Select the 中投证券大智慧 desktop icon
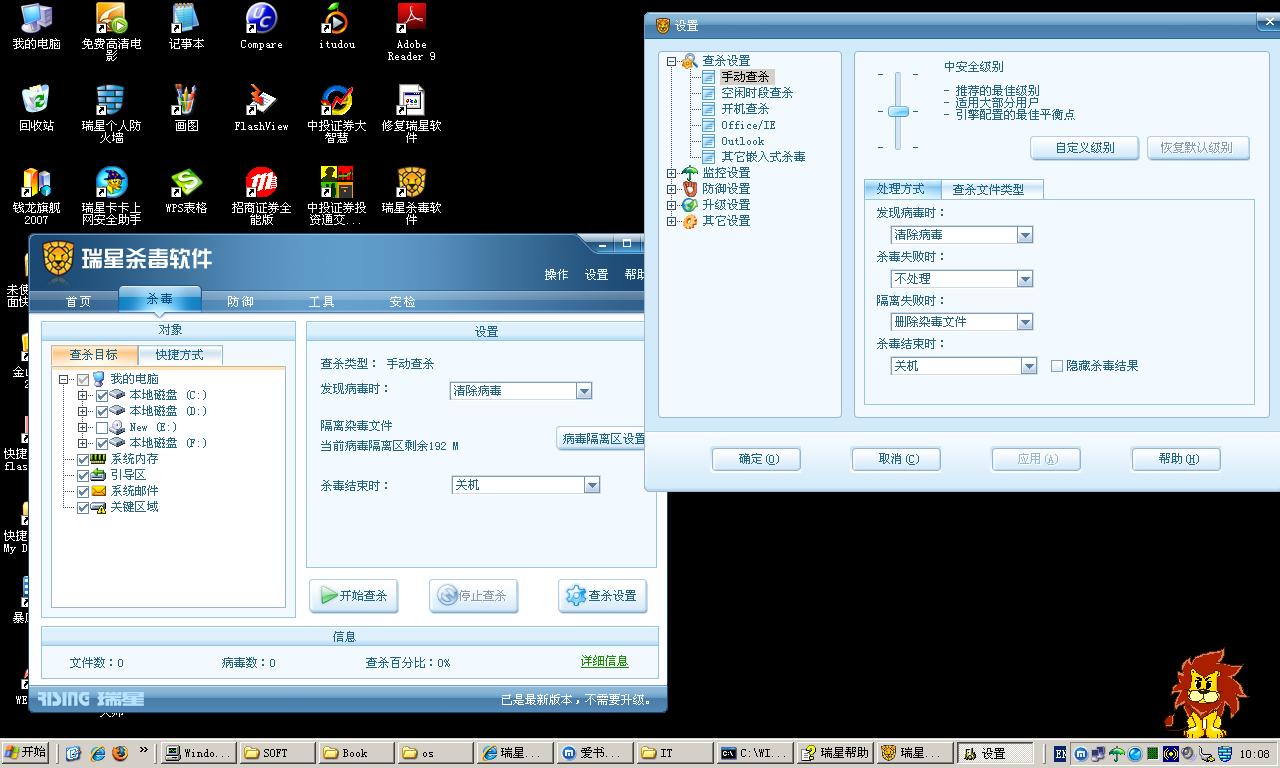Image resolution: width=1280 pixels, height=768 pixels. coord(336,114)
